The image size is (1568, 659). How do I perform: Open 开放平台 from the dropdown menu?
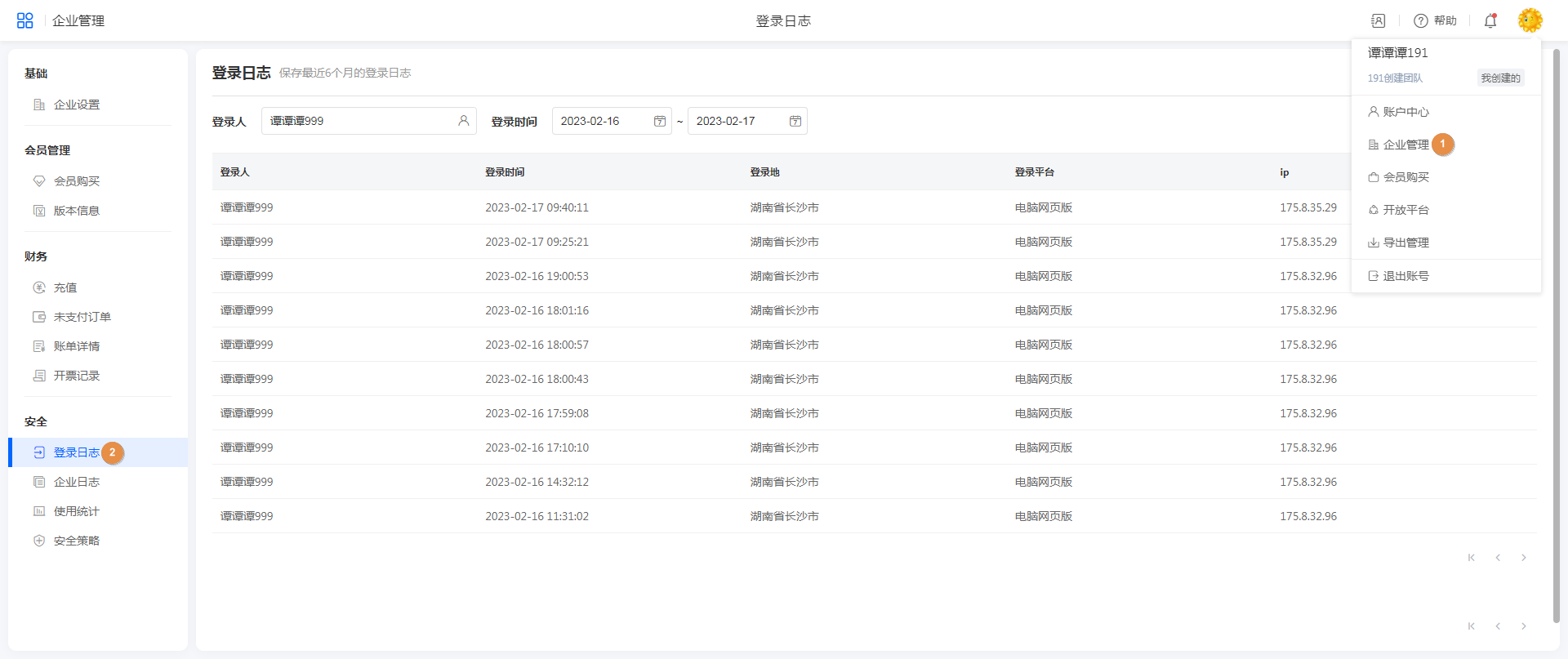(x=1405, y=210)
